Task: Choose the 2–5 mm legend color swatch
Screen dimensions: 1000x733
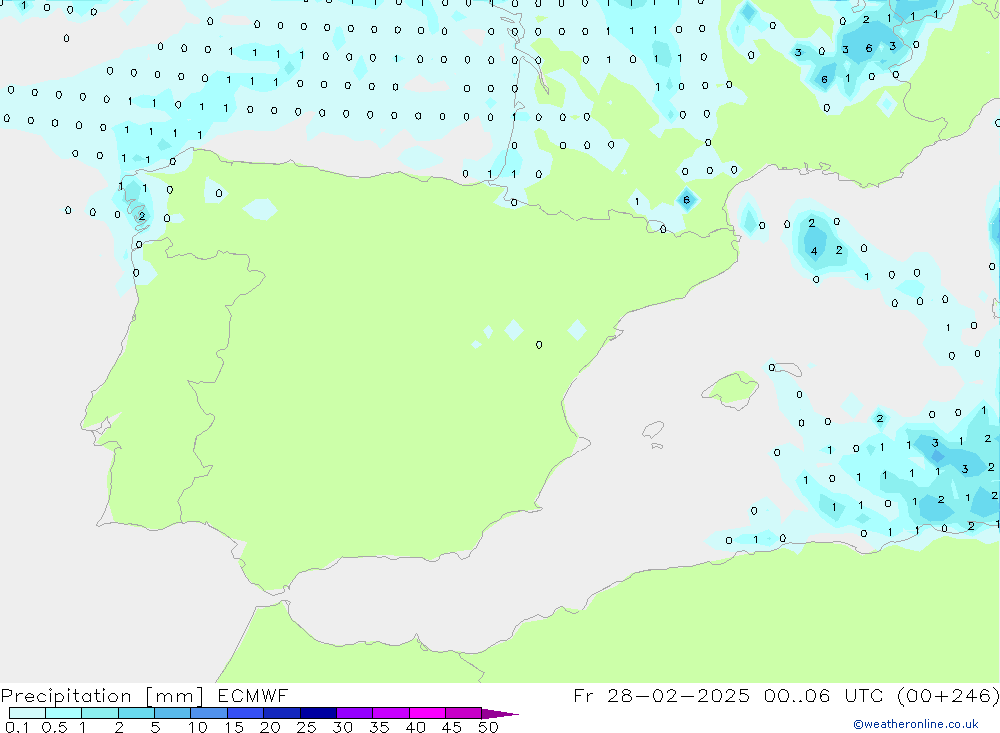Action: click(136, 713)
